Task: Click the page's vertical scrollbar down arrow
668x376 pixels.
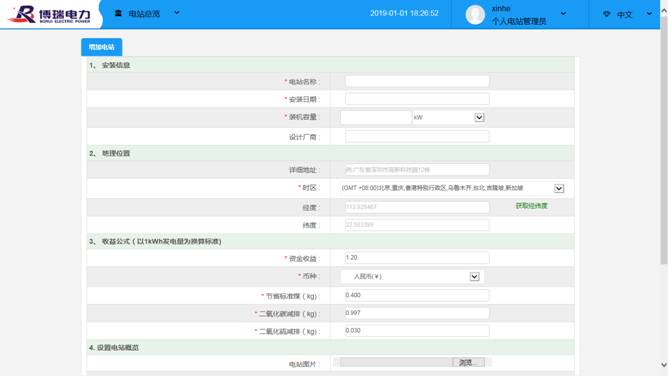Action: pyautogui.click(x=664, y=365)
